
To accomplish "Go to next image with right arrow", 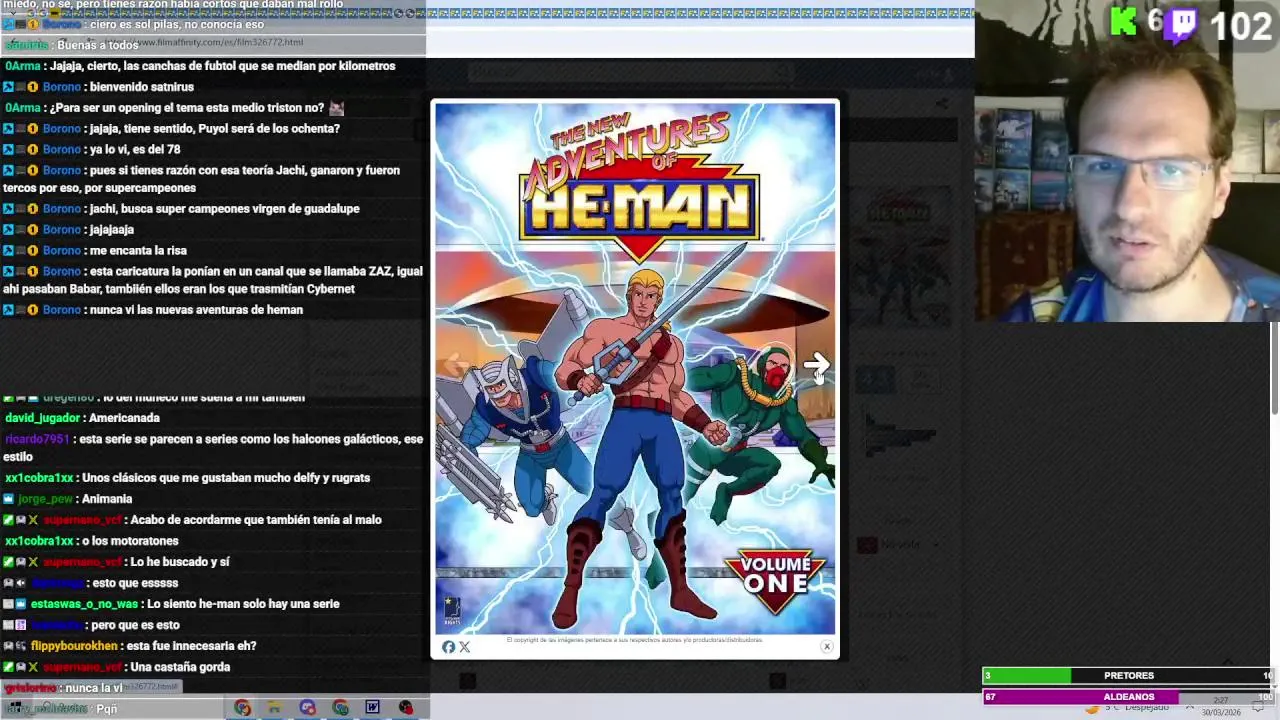I will click(816, 365).
